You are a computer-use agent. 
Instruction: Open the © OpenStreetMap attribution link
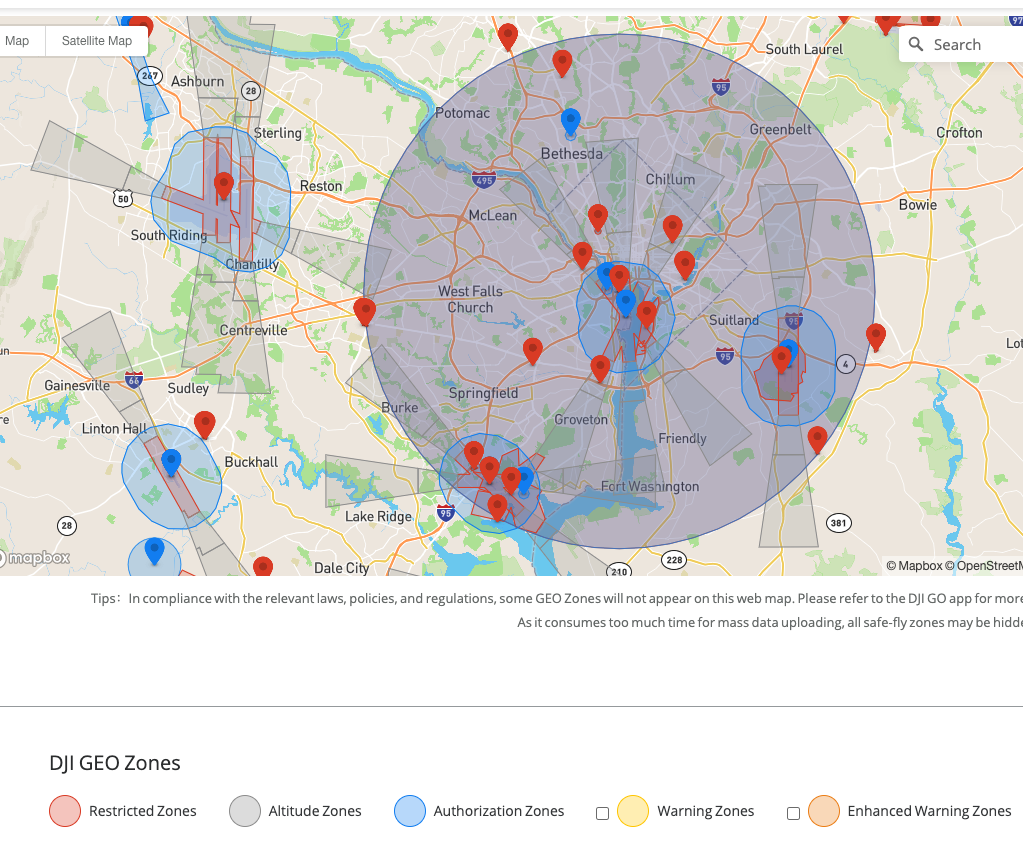pyautogui.click(x=984, y=566)
